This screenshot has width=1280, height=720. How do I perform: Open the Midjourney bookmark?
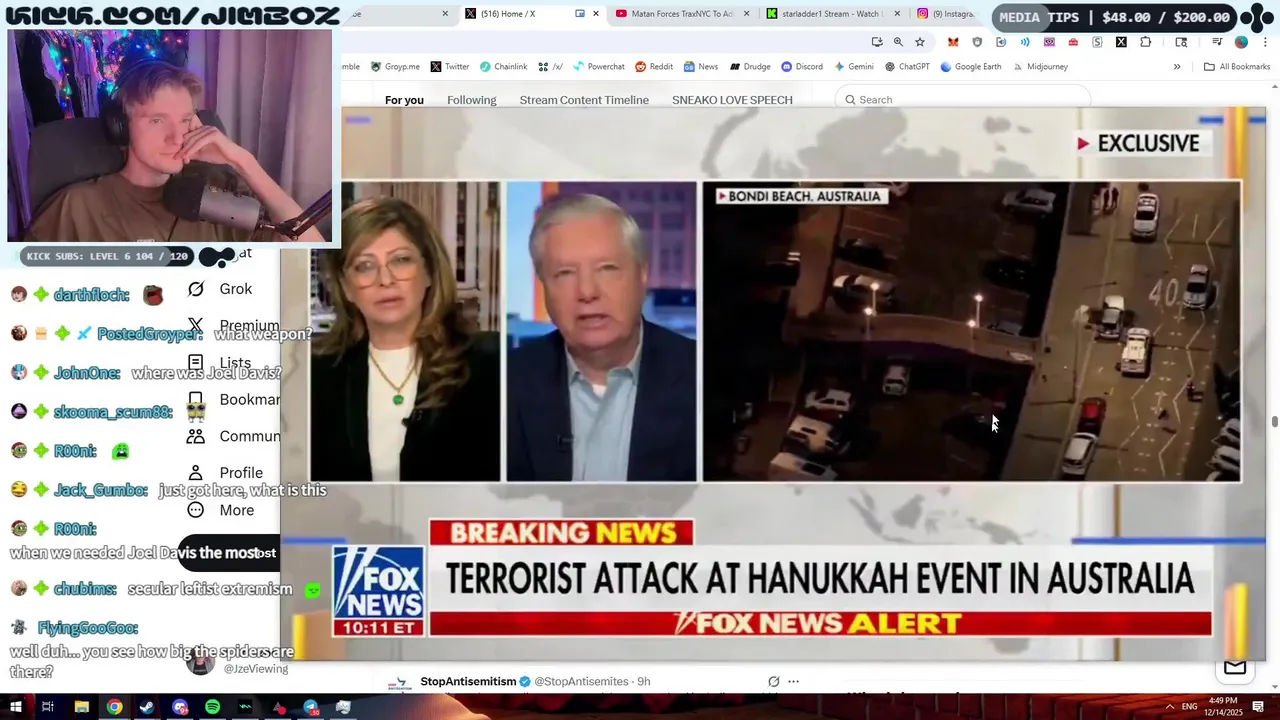click(x=1040, y=67)
